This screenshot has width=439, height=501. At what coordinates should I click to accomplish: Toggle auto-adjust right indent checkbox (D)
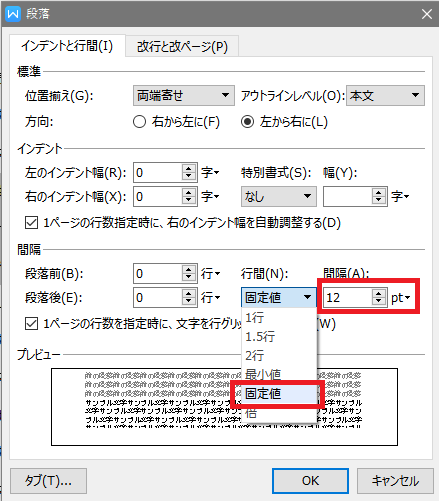tap(31, 223)
